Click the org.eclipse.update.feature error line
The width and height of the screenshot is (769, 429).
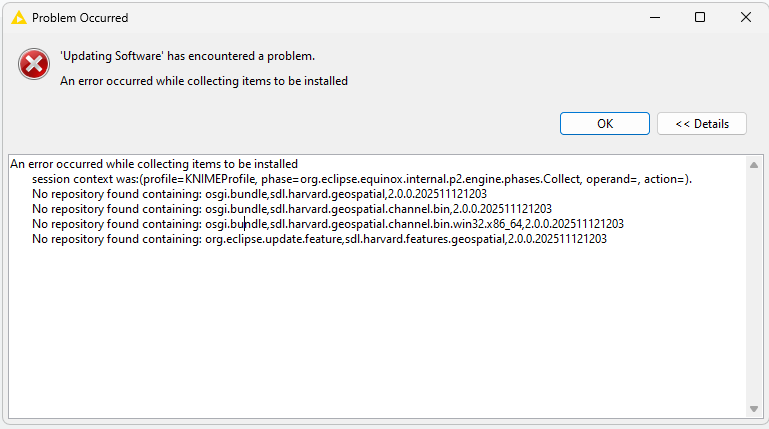[x=319, y=239]
